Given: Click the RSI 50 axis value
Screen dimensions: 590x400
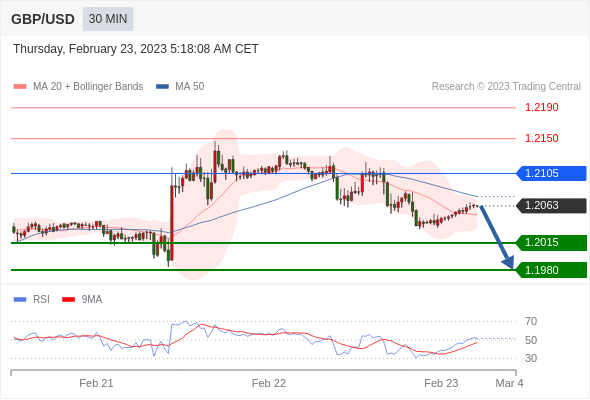Looking at the screenshot, I should [x=531, y=340].
